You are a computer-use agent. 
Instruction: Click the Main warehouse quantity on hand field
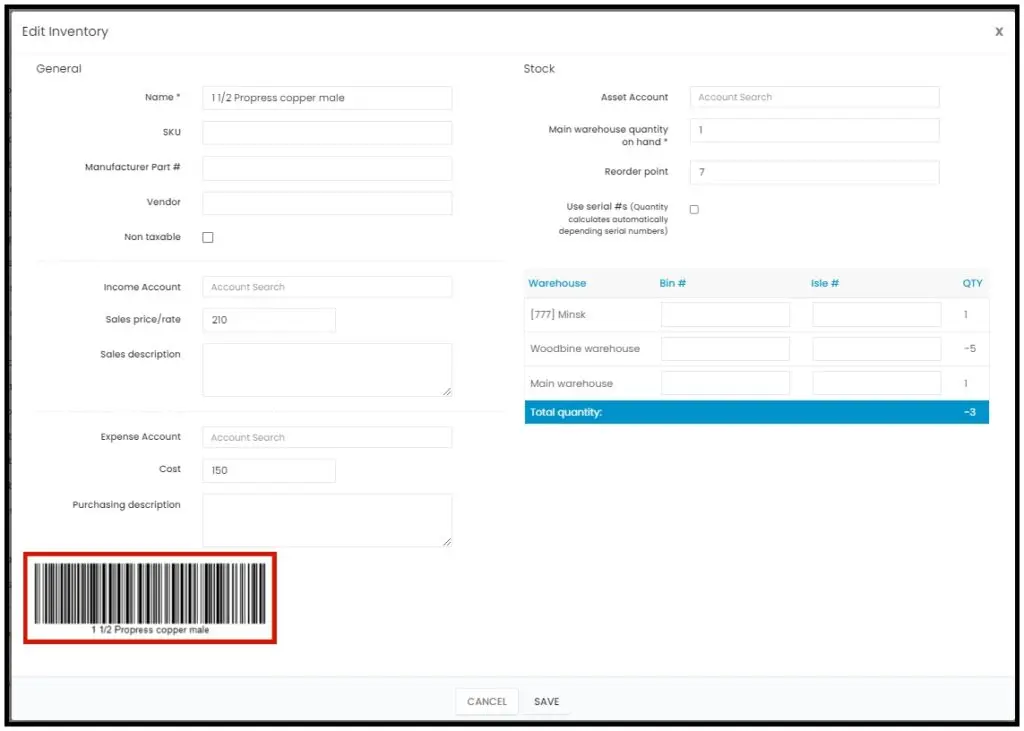click(x=814, y=130)
